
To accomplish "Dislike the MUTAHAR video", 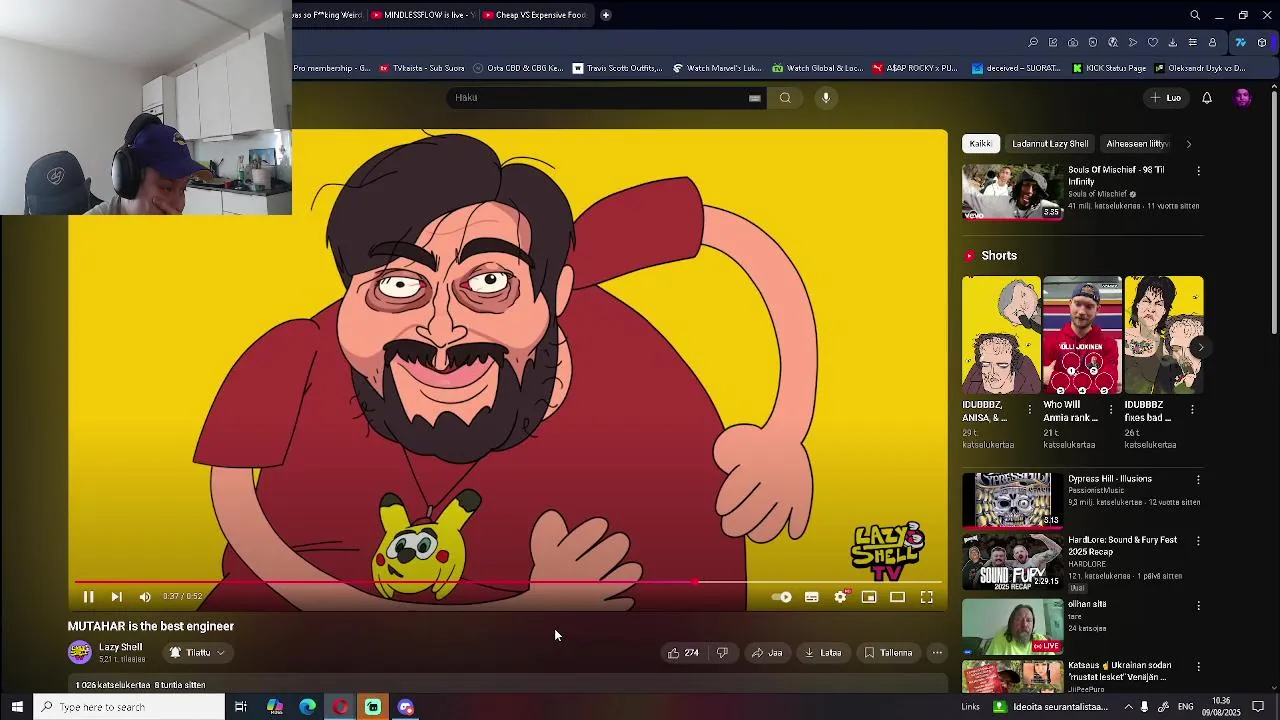I will [x=722, y=653].
